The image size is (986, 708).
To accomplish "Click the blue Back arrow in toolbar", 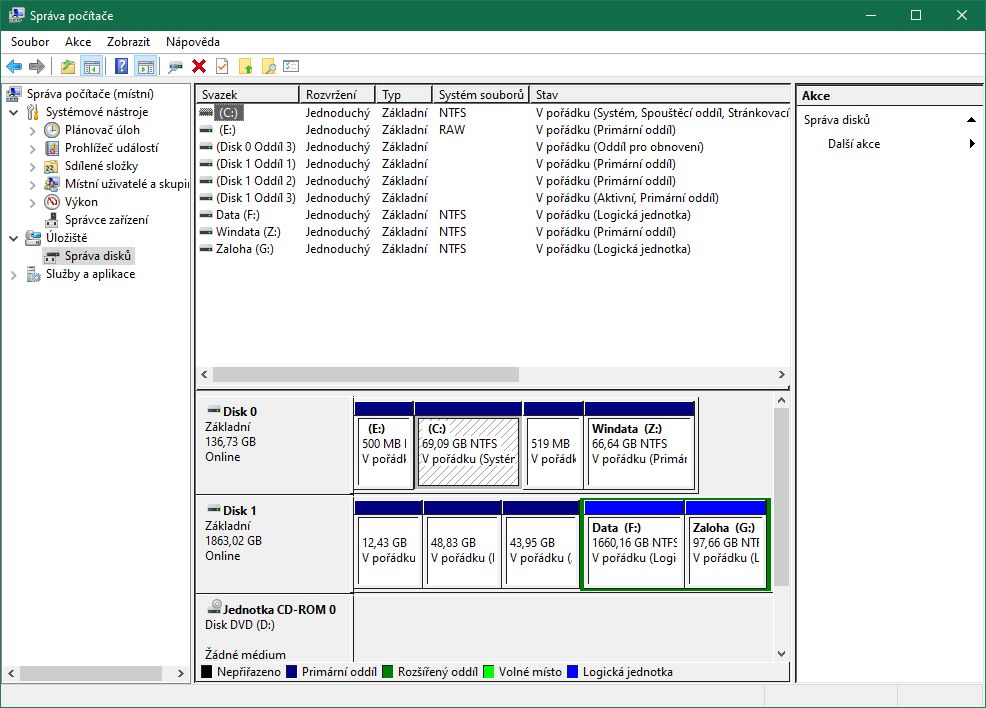I will [14, 67].
